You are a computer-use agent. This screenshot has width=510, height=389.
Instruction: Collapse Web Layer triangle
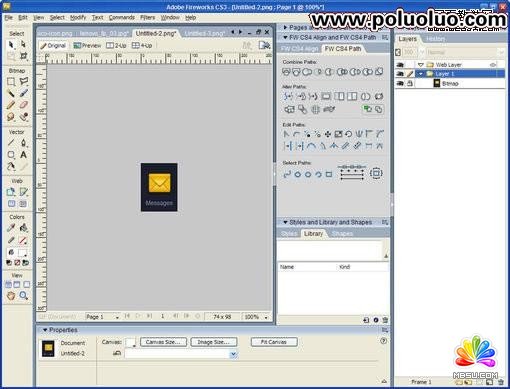(421, 65)
